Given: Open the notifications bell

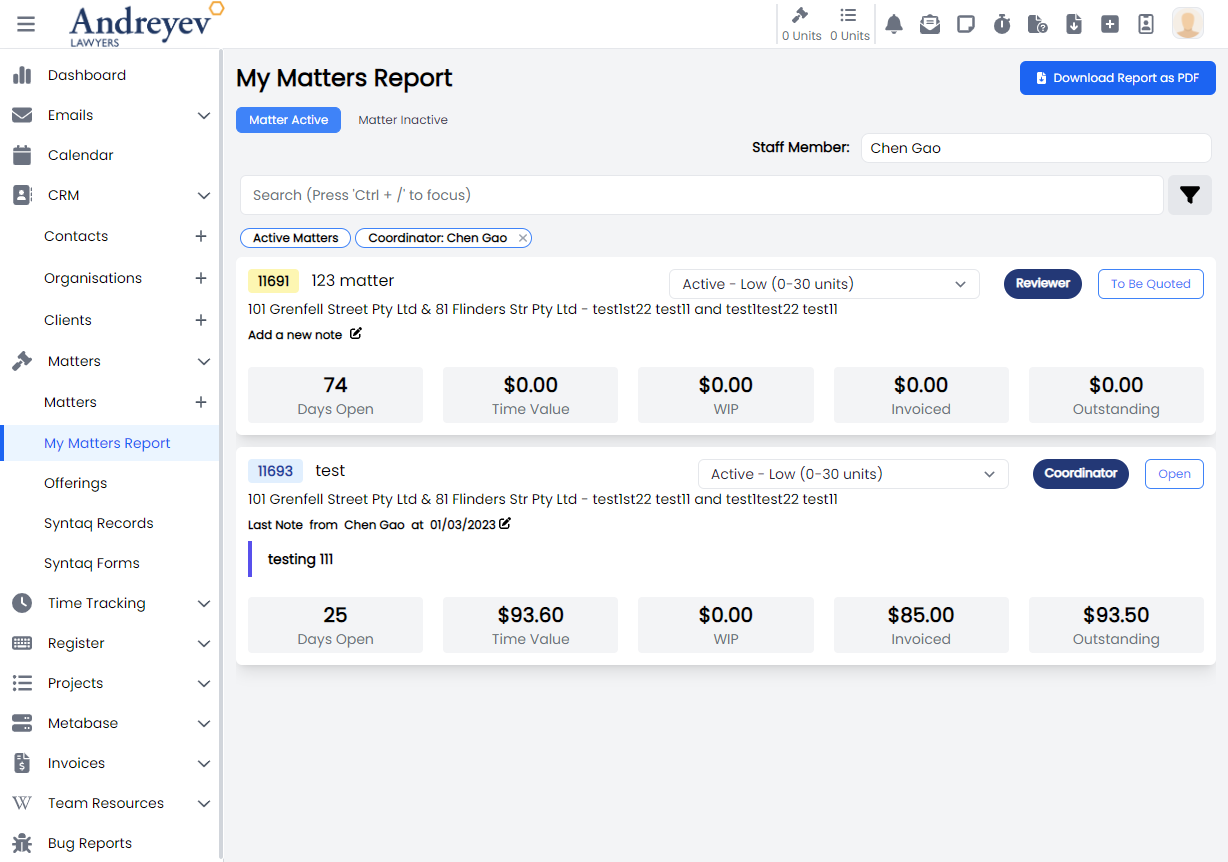Looking at the screenshot, I should [x=894, y=24].
